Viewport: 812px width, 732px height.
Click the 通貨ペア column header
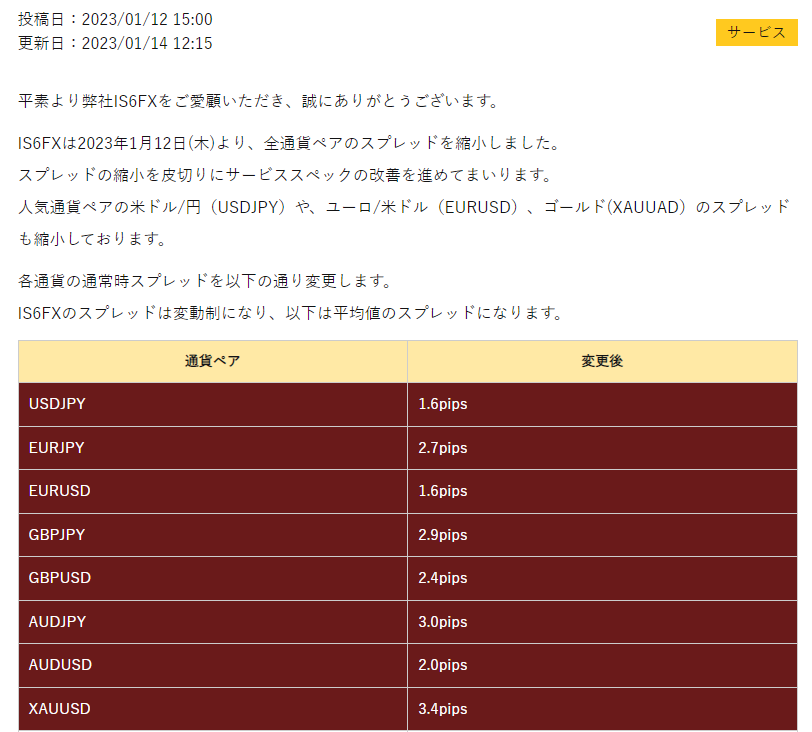(212, 361)
